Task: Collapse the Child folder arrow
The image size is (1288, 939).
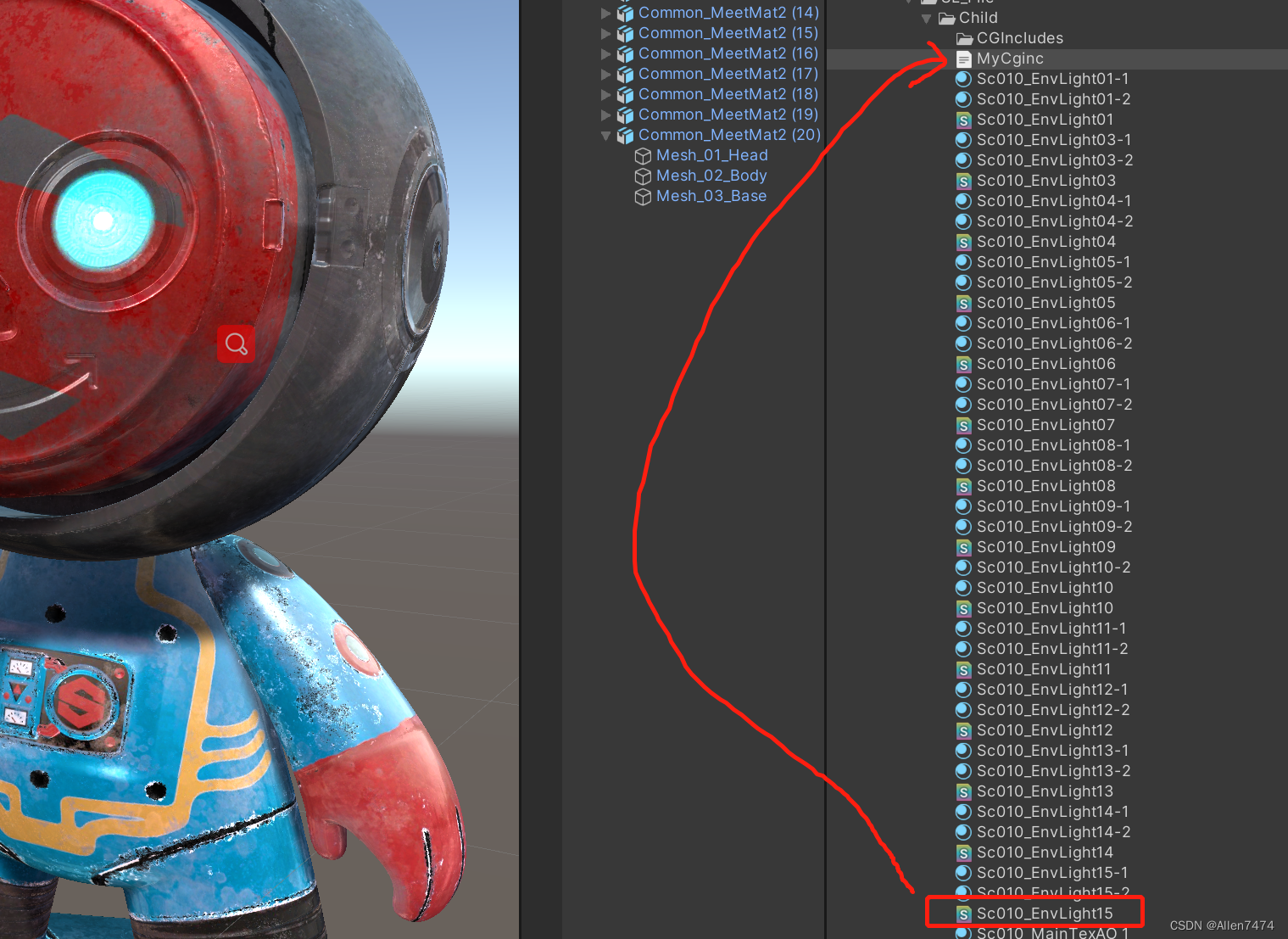Action: tap(926, 18)
